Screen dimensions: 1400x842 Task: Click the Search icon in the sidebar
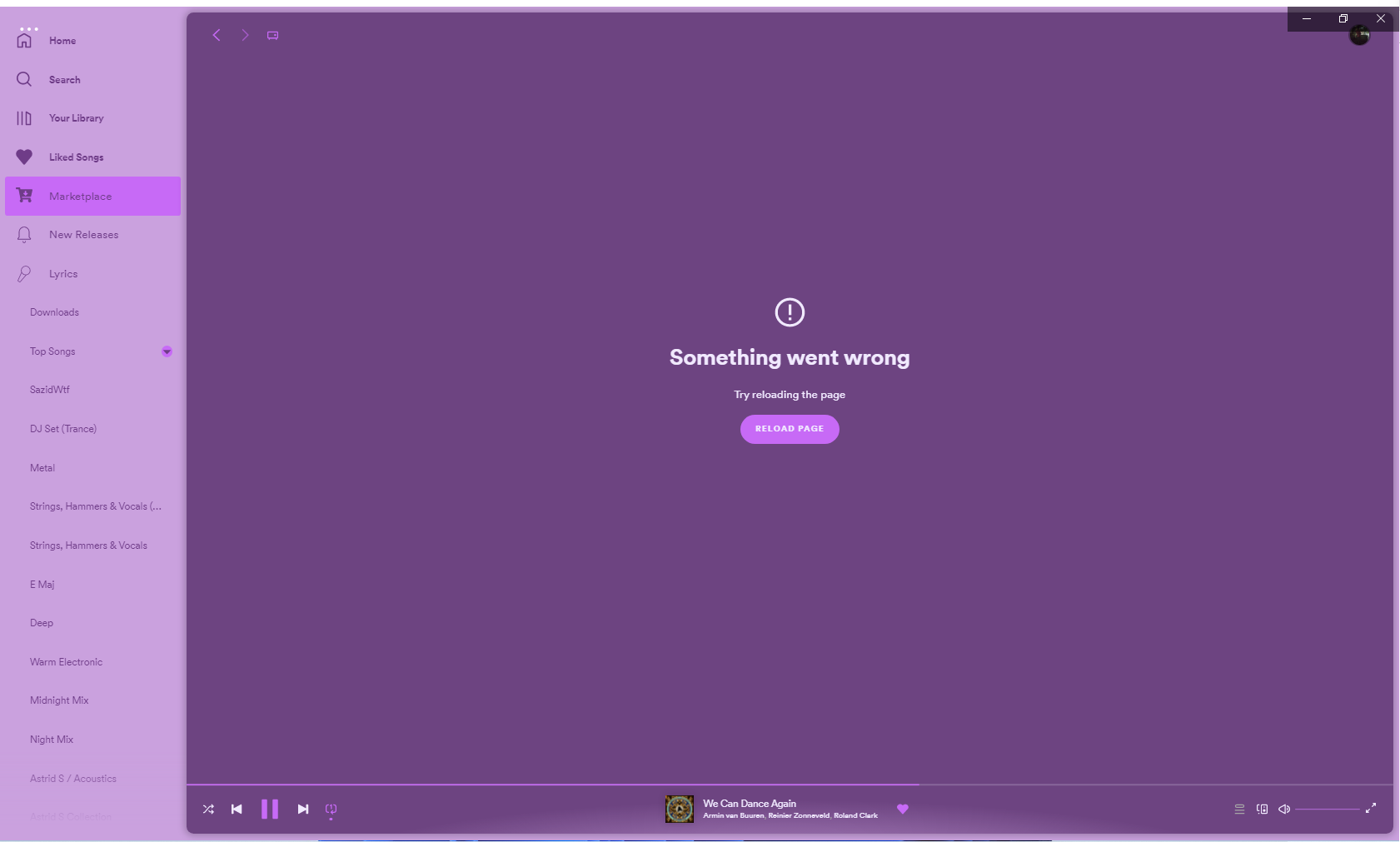pyautogui.click(x=24, y=79)
